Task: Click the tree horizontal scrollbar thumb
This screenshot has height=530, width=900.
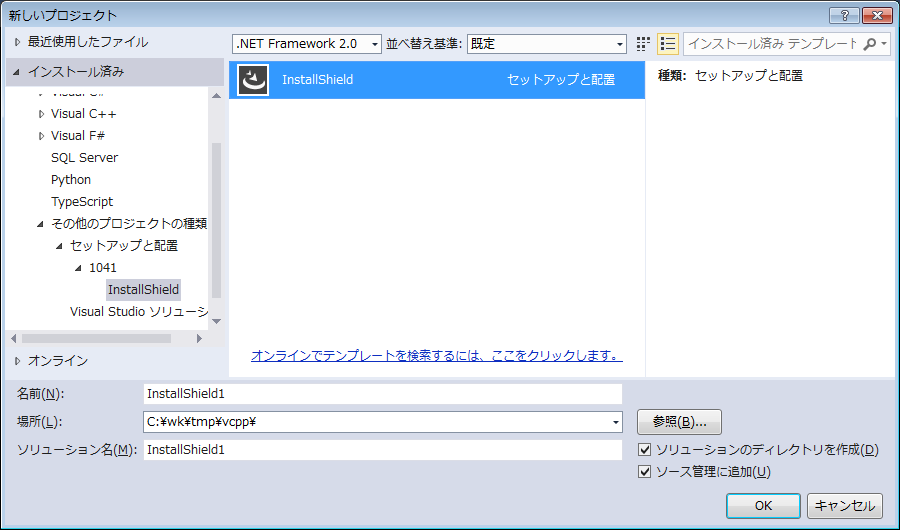Action: coord(96,339)
